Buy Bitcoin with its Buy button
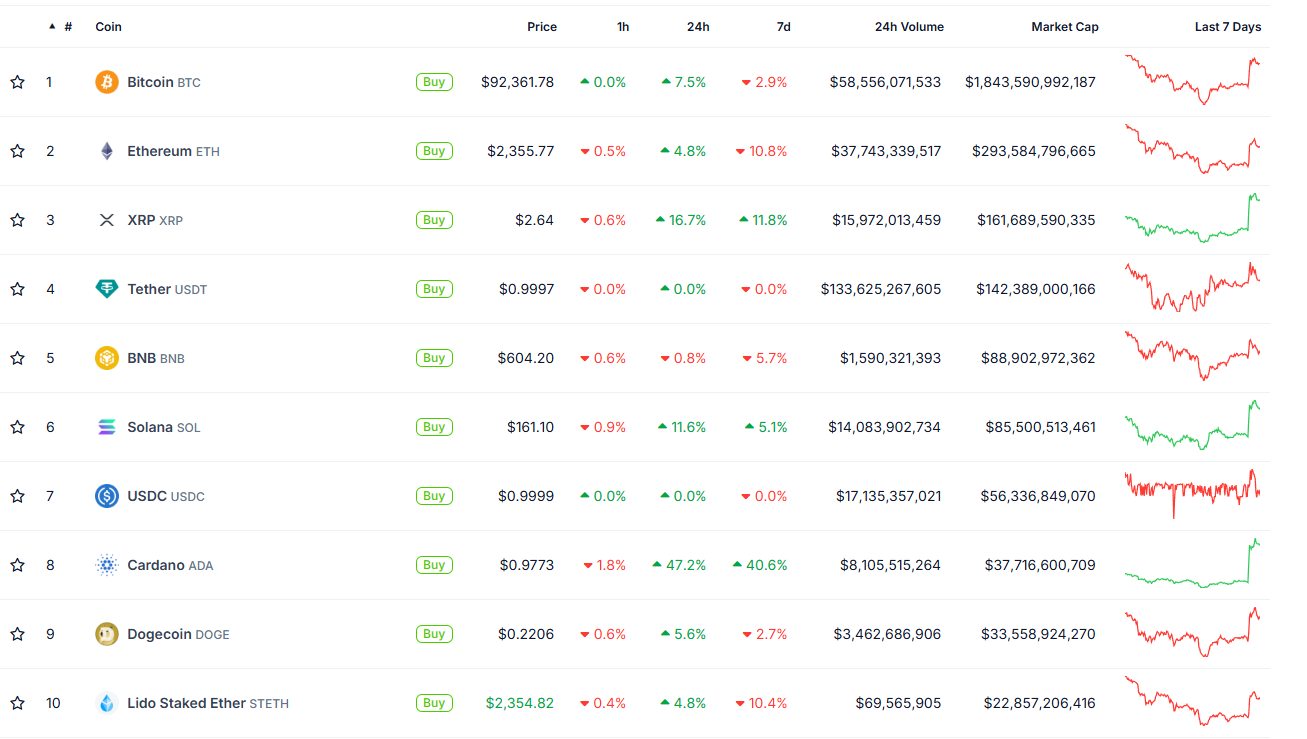Screen dimensions: 1307x739 (x=434, y=82)
